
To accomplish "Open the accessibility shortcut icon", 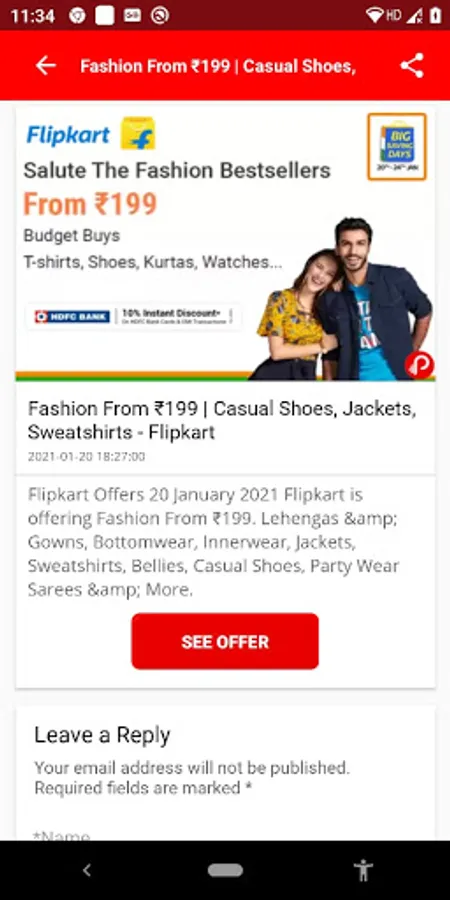I will (363, 870).
